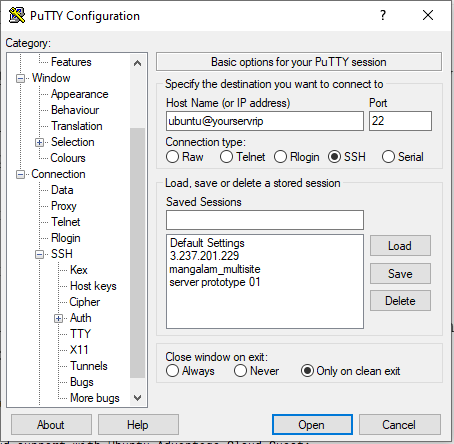Click the Host Name input field
Viewport: 454px width, 444px height.
click(x=265, y=121)
